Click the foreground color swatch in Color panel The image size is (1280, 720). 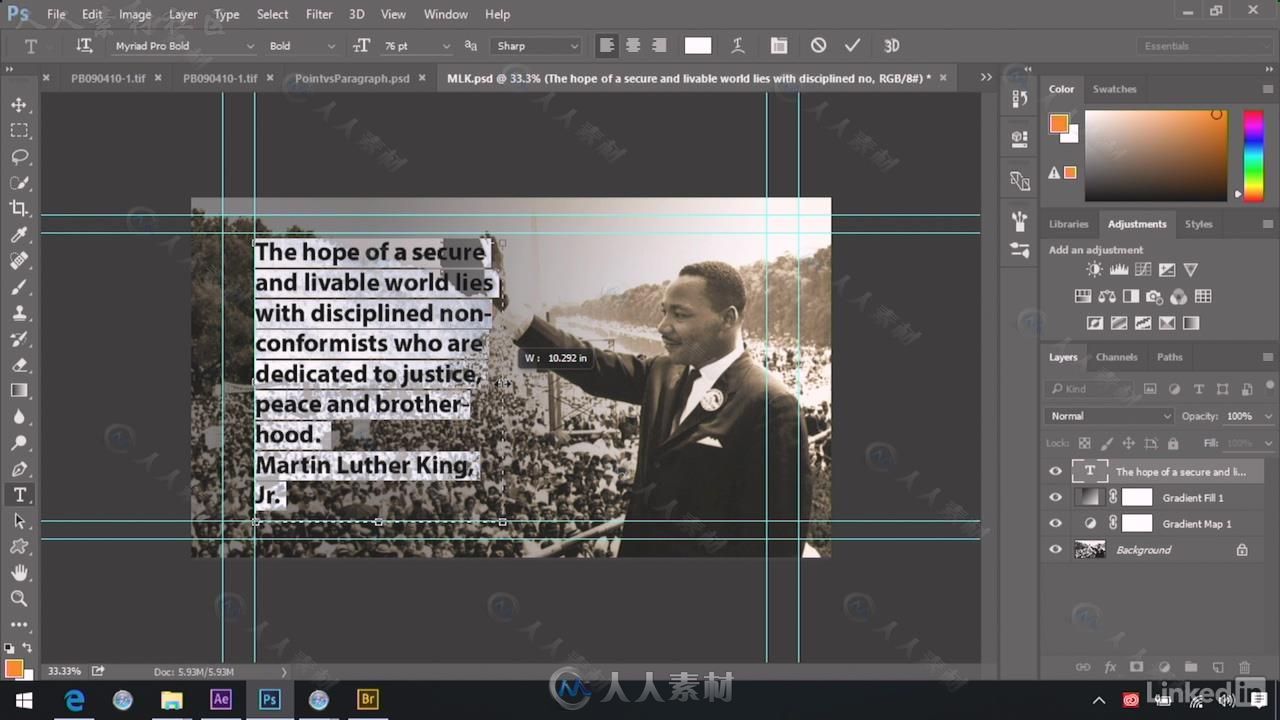[1058, 124]
